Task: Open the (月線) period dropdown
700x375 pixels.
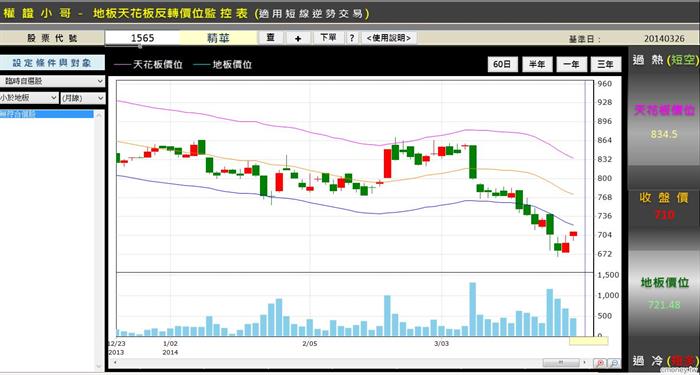Action: click(x=83, y=98)
